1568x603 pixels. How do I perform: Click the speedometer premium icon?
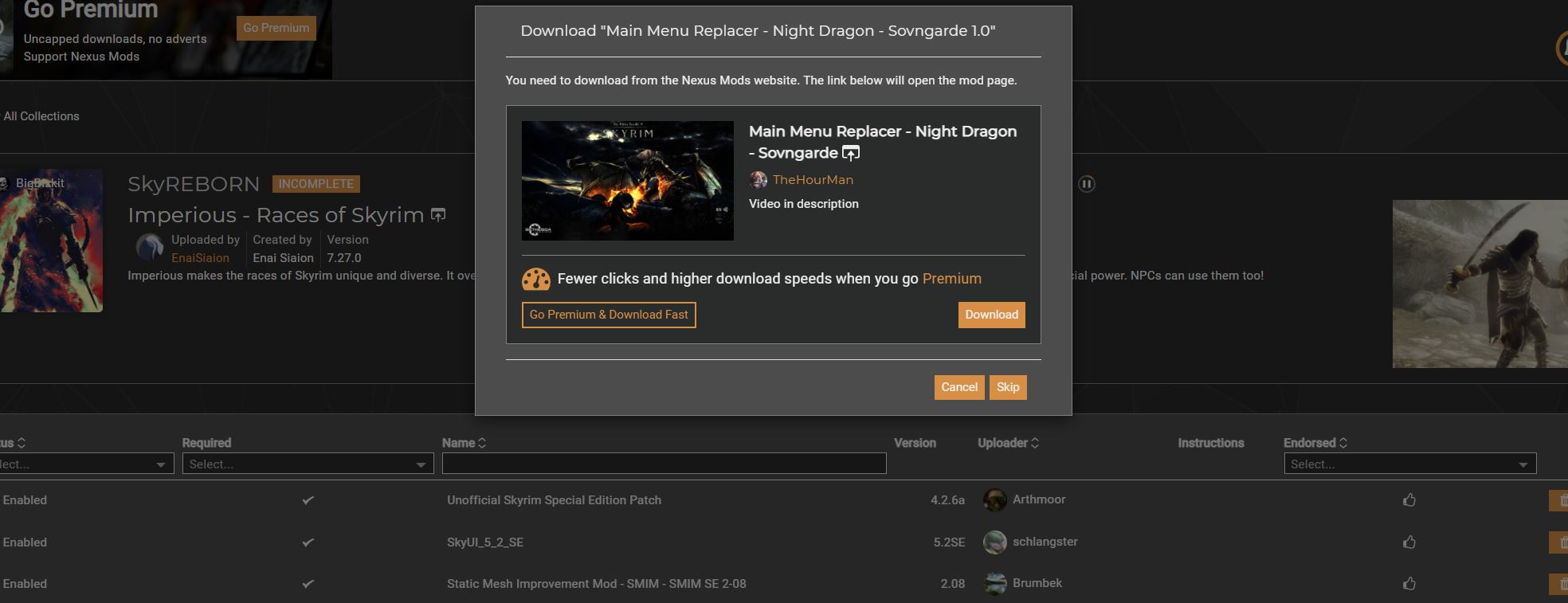536,279
